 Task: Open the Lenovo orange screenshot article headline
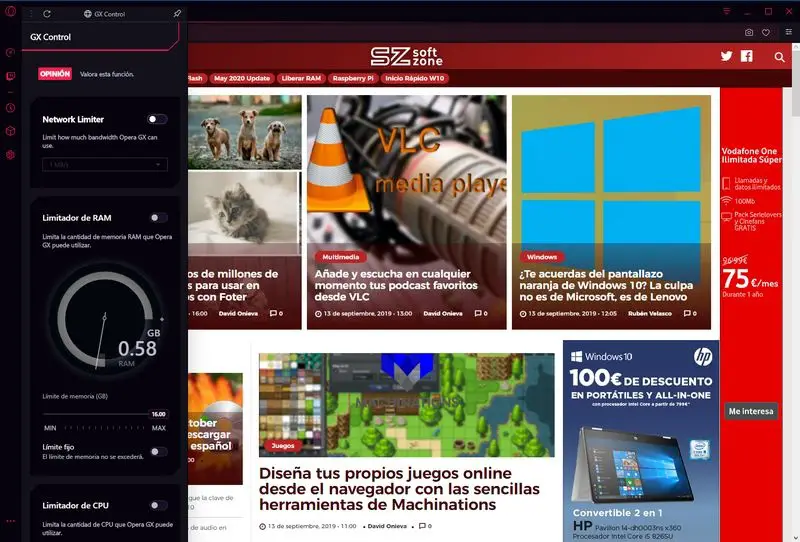coord(606,285)
